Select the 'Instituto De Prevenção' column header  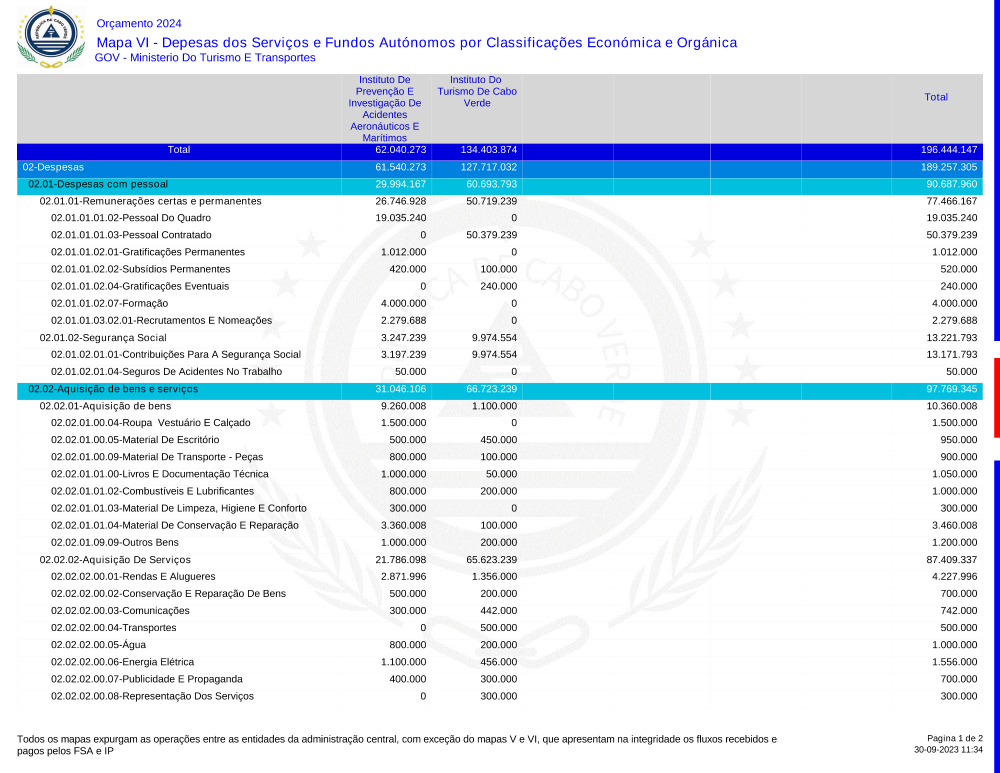tap(385, 108)
